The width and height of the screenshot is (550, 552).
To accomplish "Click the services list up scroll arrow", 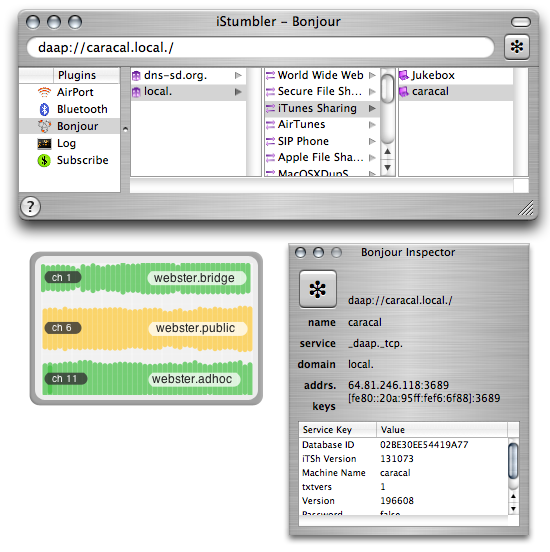I will 387,152.
